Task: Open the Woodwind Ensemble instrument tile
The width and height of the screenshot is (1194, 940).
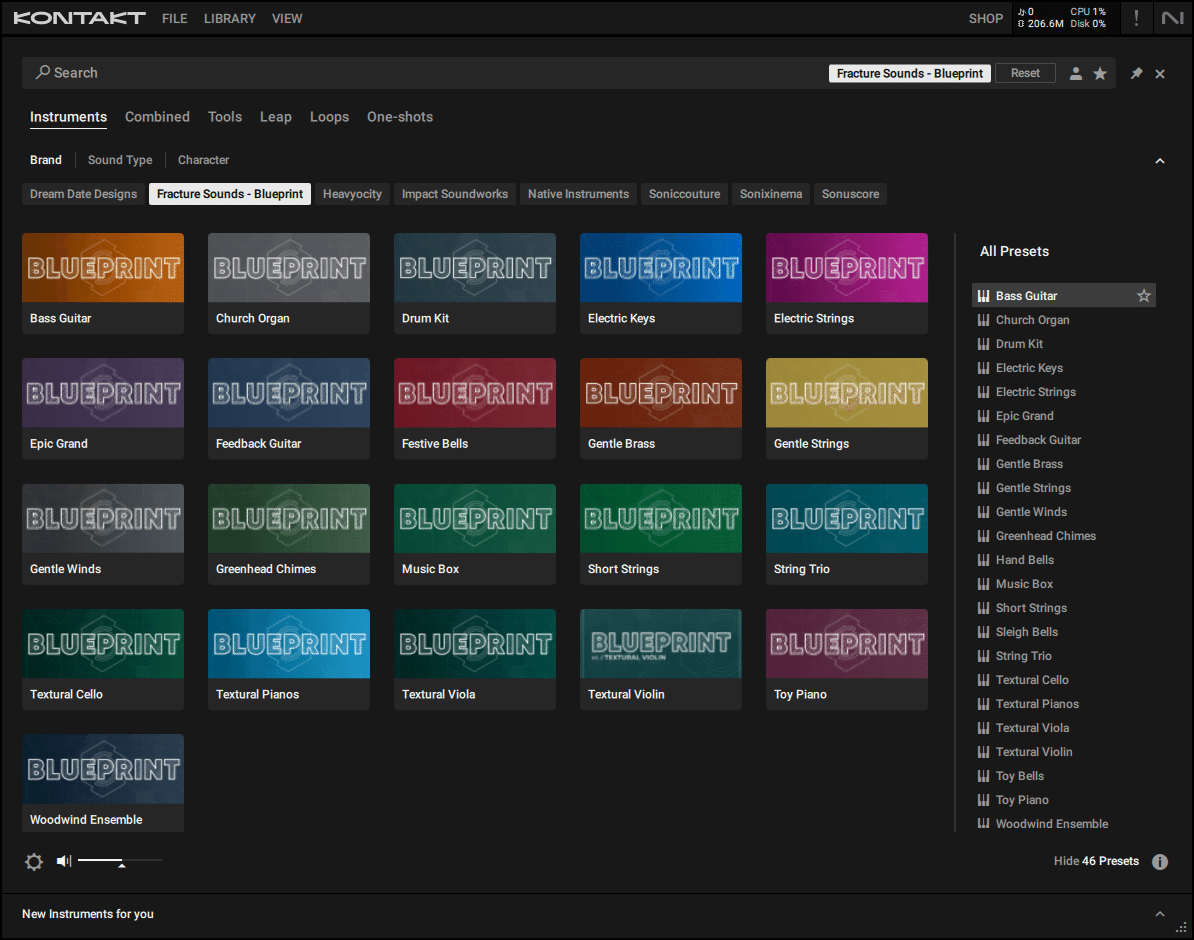Action: 103,783
